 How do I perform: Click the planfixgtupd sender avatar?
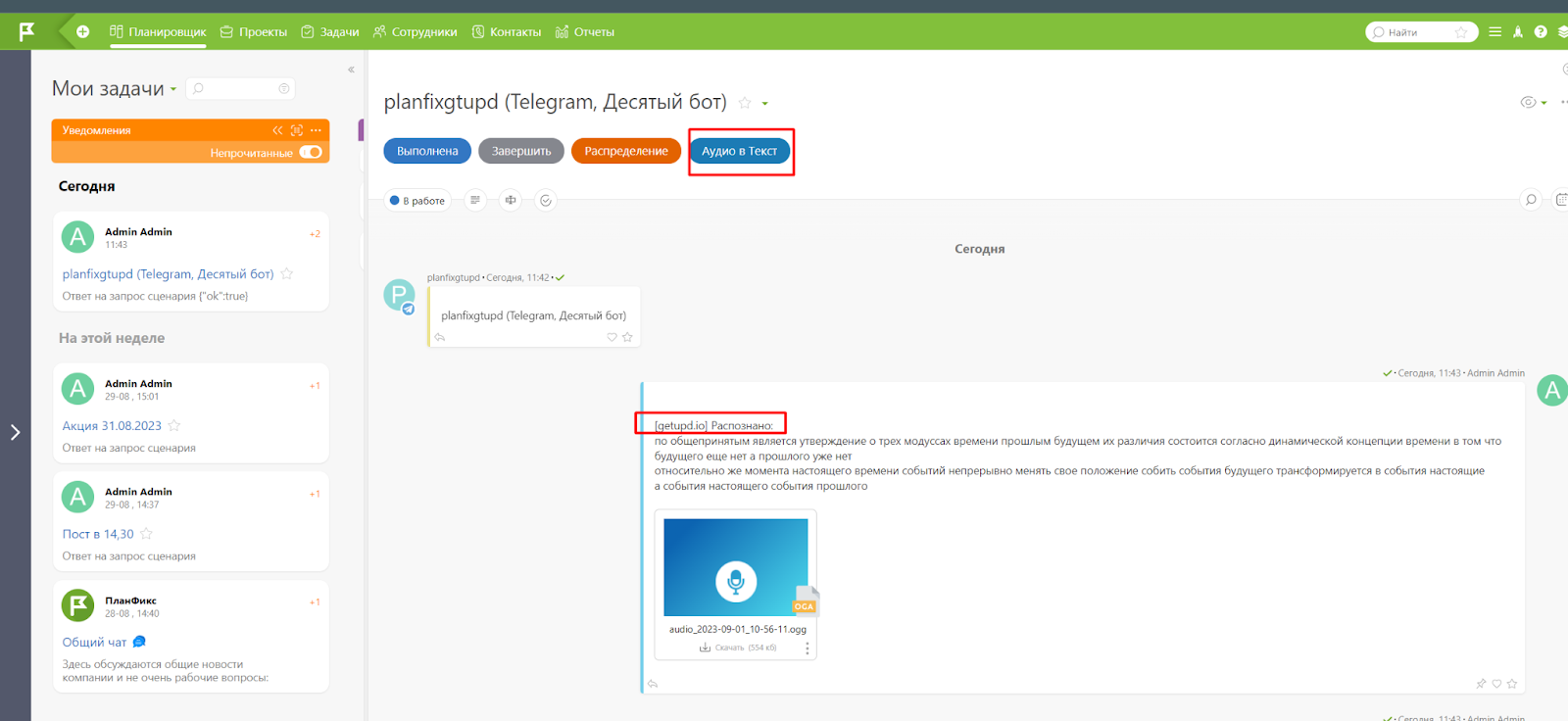[x=399, y=296]
